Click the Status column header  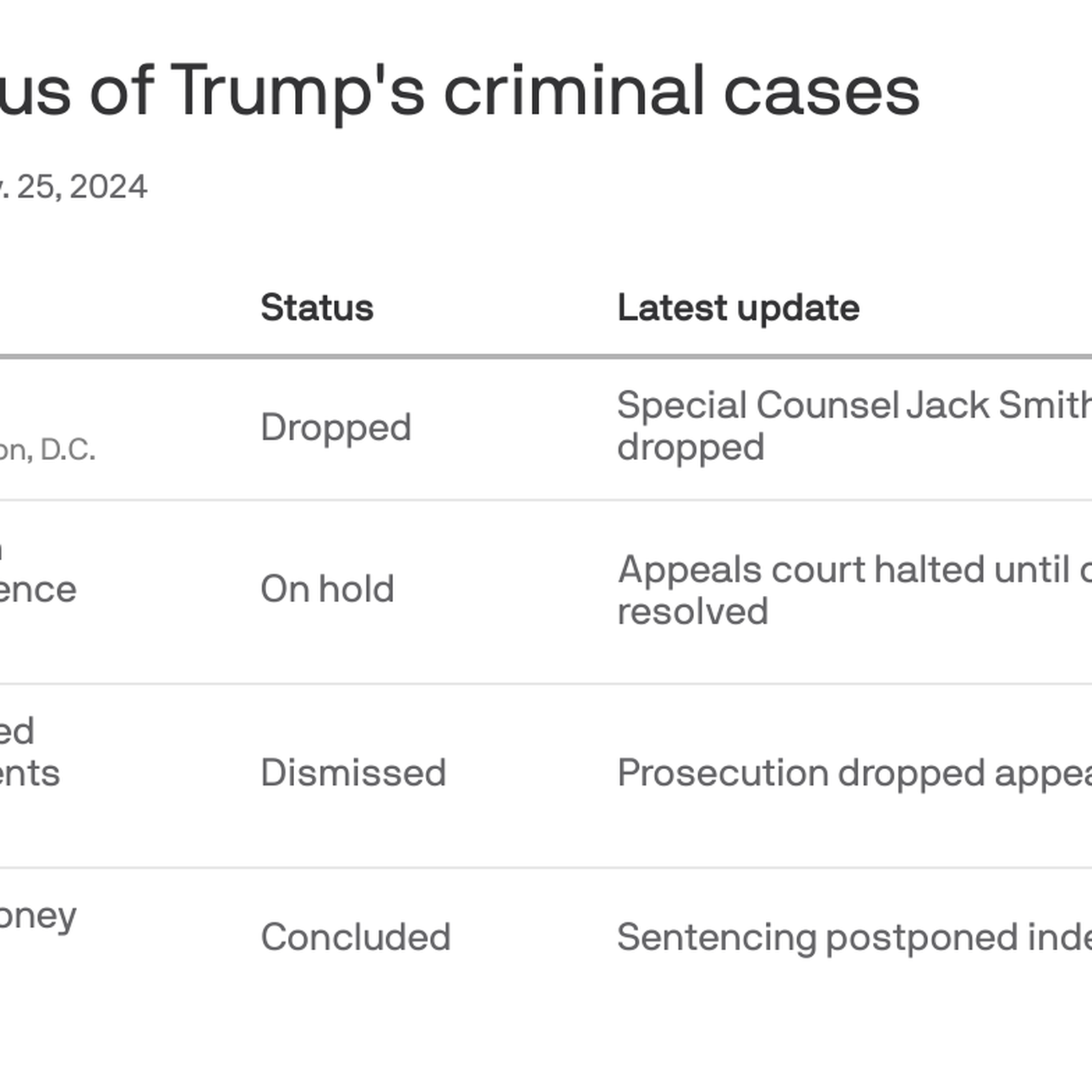[317, 308]
